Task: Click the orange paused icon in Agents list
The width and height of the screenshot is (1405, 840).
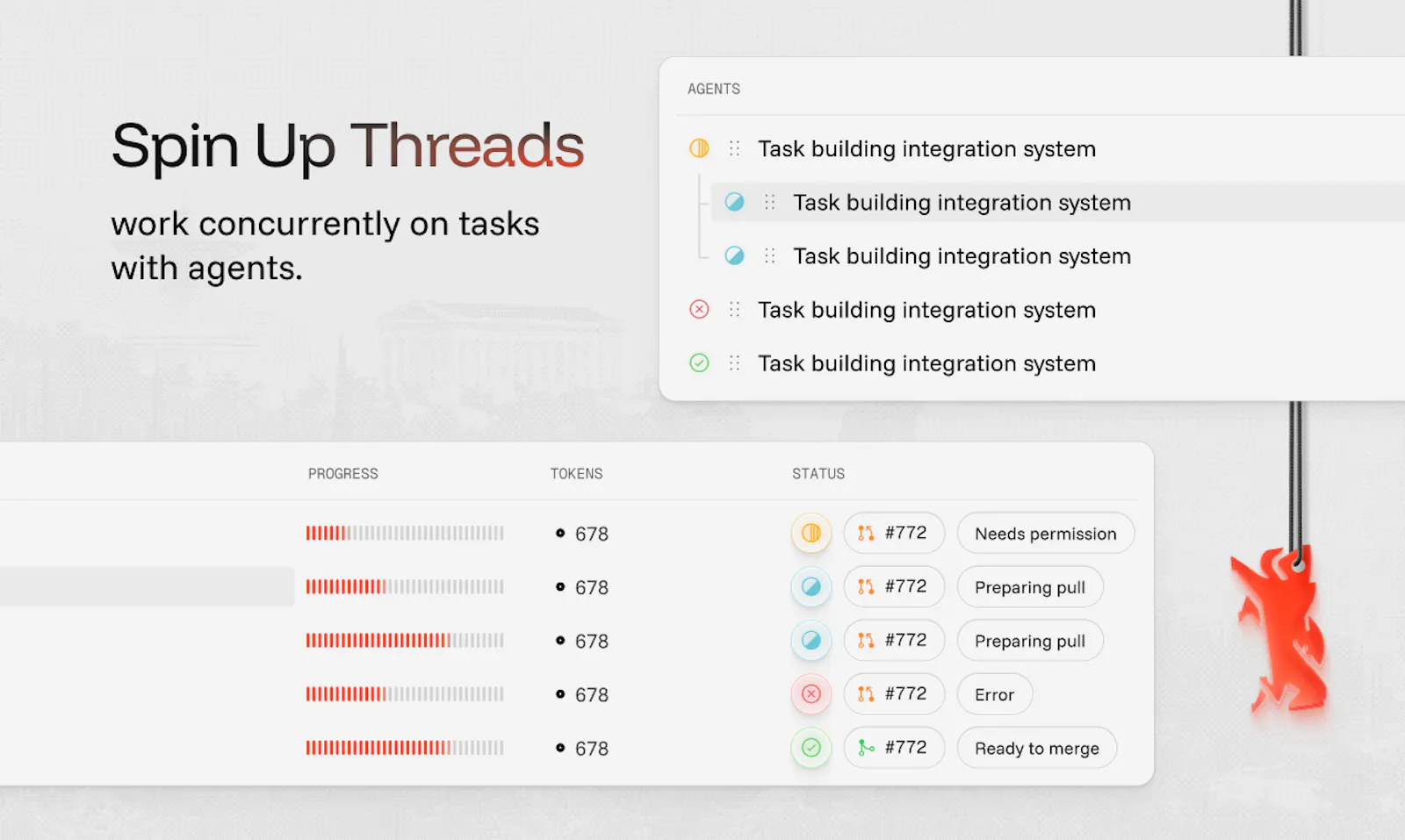Action: coord(699,148)
